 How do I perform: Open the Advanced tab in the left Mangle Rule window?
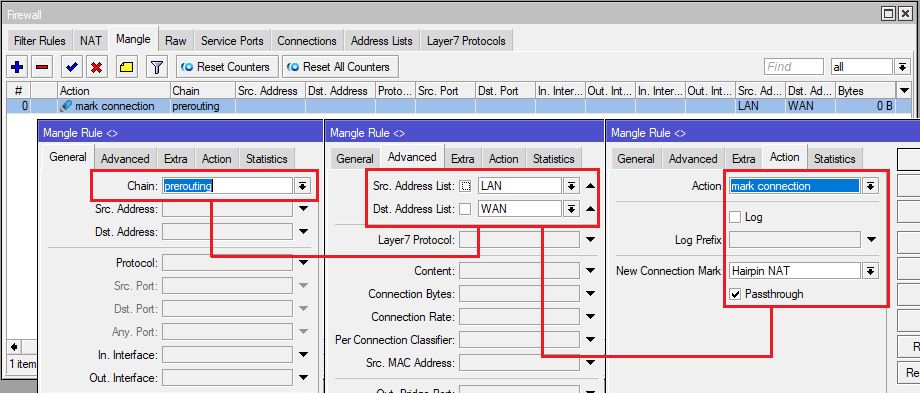click(125, 158)
